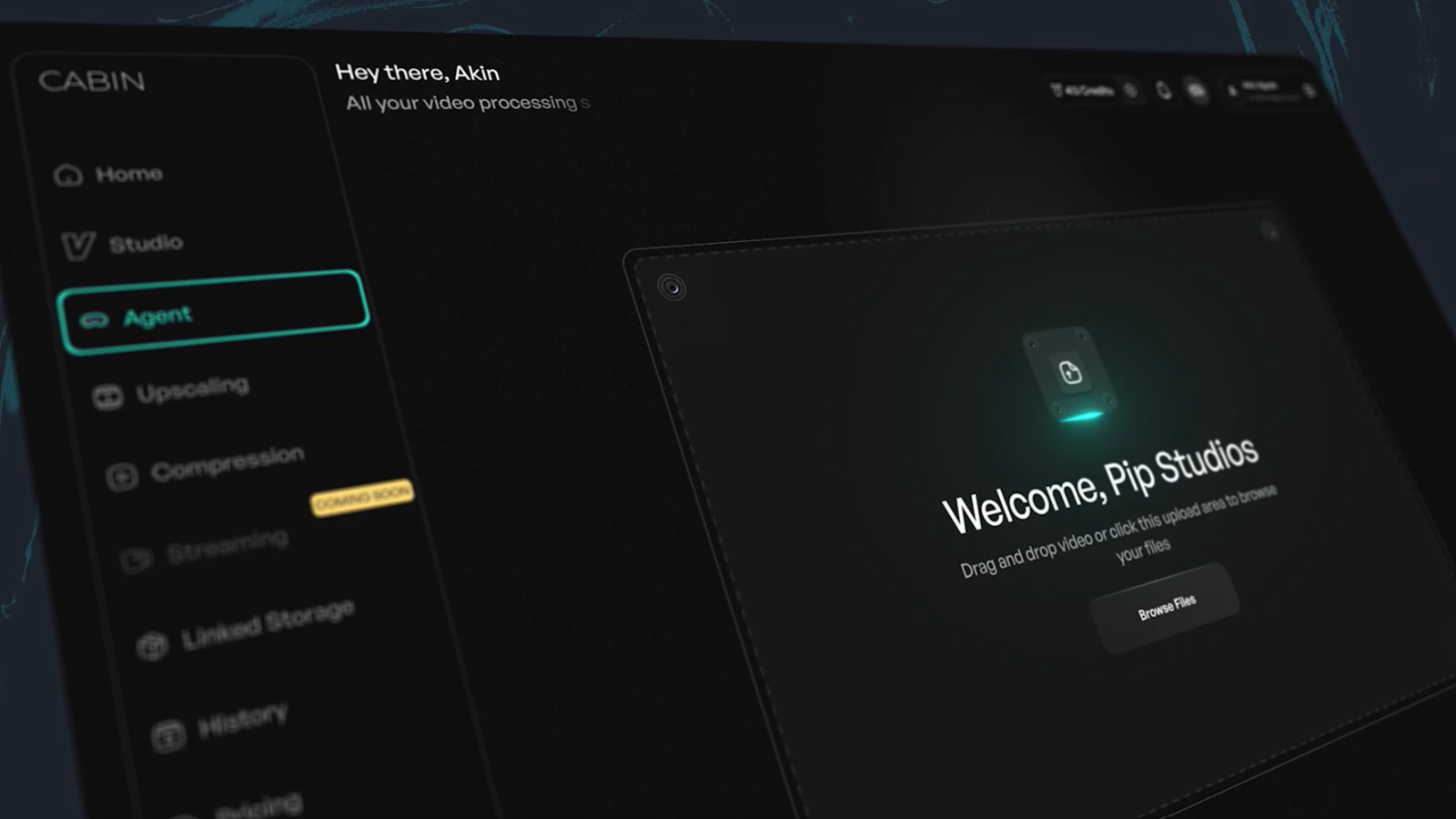Click the 'All your video processing' subtitle

pyautogui.click(x=461, y=103)
